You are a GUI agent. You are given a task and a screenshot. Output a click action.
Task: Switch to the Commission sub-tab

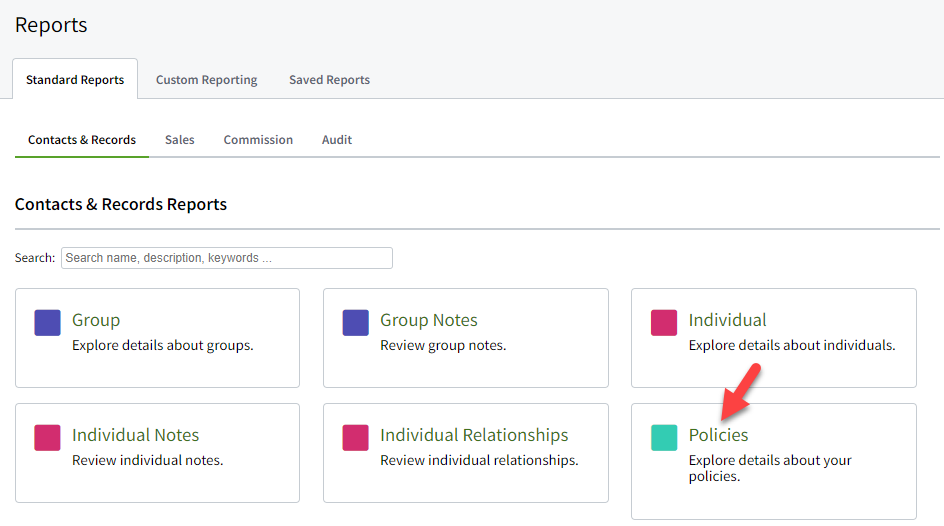coord(258,140)
